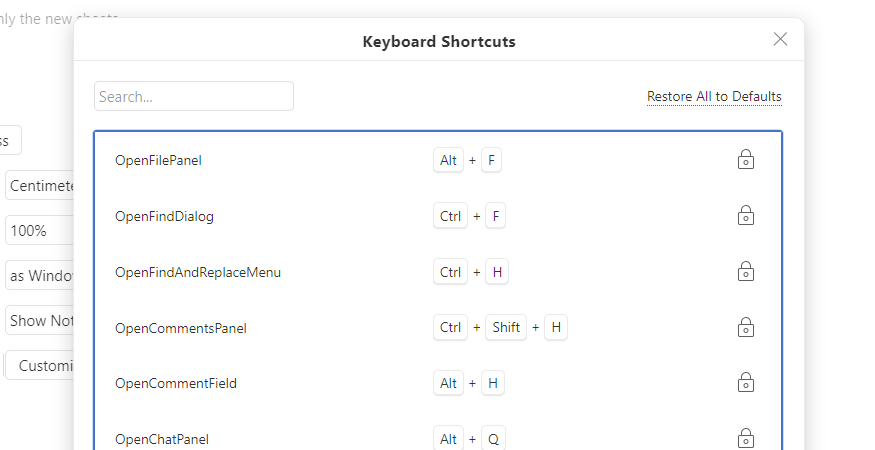Click the Search shortcuts input field
The width and height of the screenshot is (875, 450).
point(194,96)
